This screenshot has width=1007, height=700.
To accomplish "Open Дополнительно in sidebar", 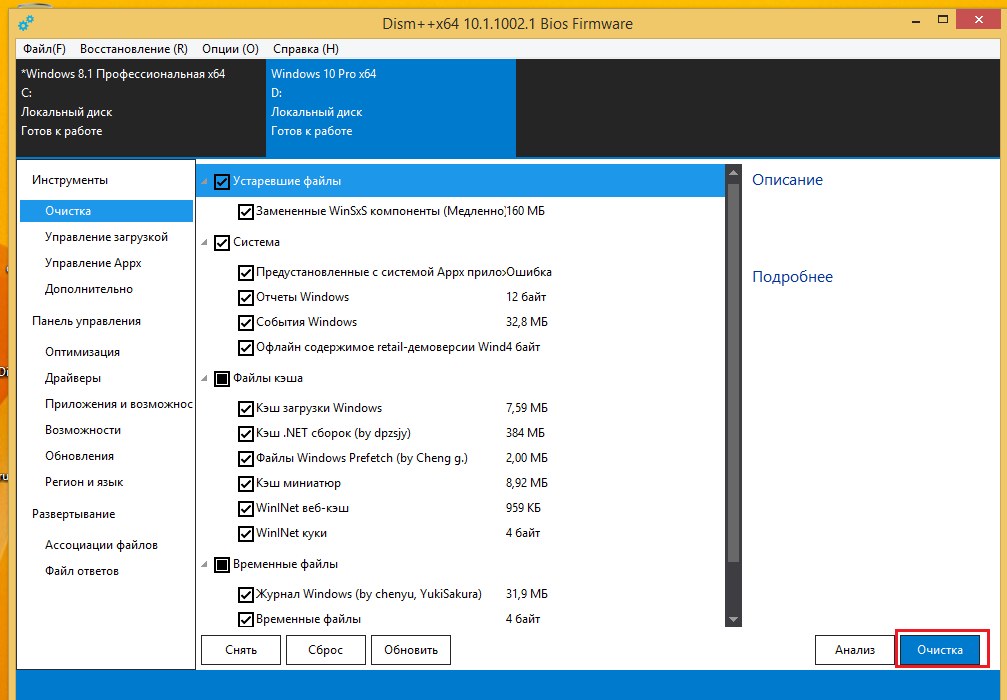I will pos(89,289).
